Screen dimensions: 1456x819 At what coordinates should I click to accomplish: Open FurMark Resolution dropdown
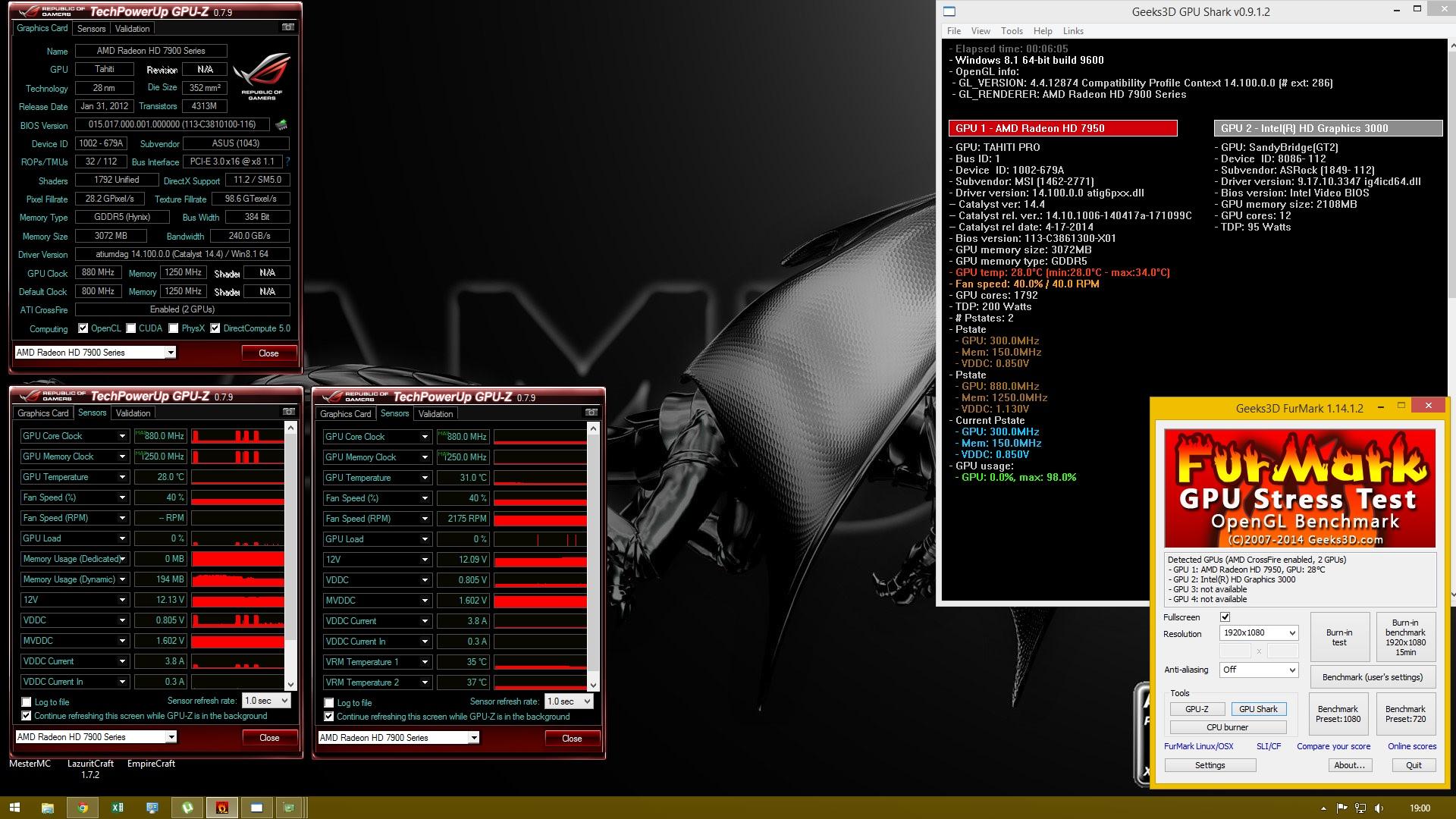coord(1259,632)
